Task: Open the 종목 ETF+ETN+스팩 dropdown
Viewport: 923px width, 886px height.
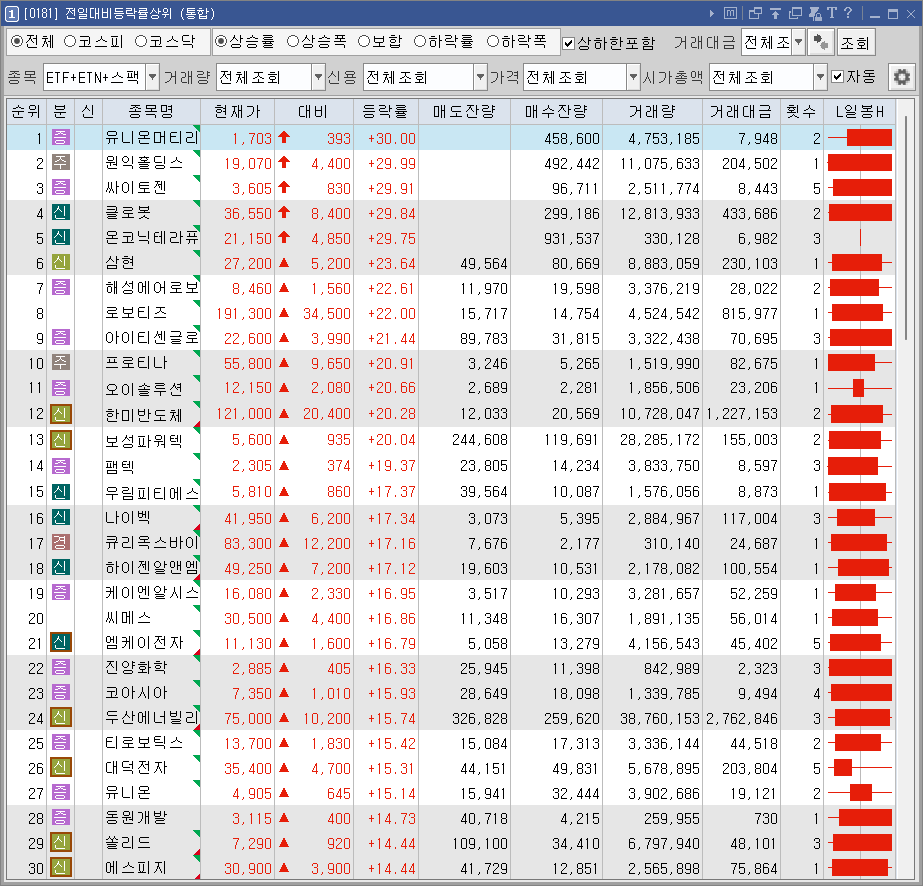Action: (x=152, y=77)
